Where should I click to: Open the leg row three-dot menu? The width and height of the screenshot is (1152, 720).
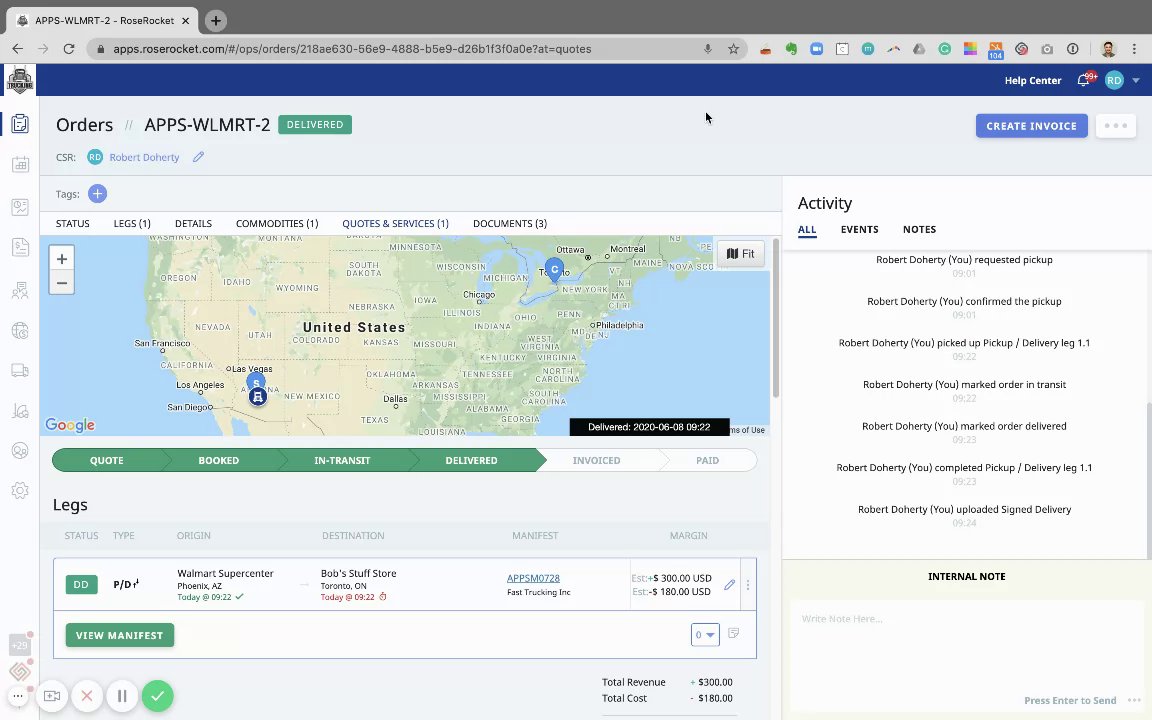click(x=748, y=585)
